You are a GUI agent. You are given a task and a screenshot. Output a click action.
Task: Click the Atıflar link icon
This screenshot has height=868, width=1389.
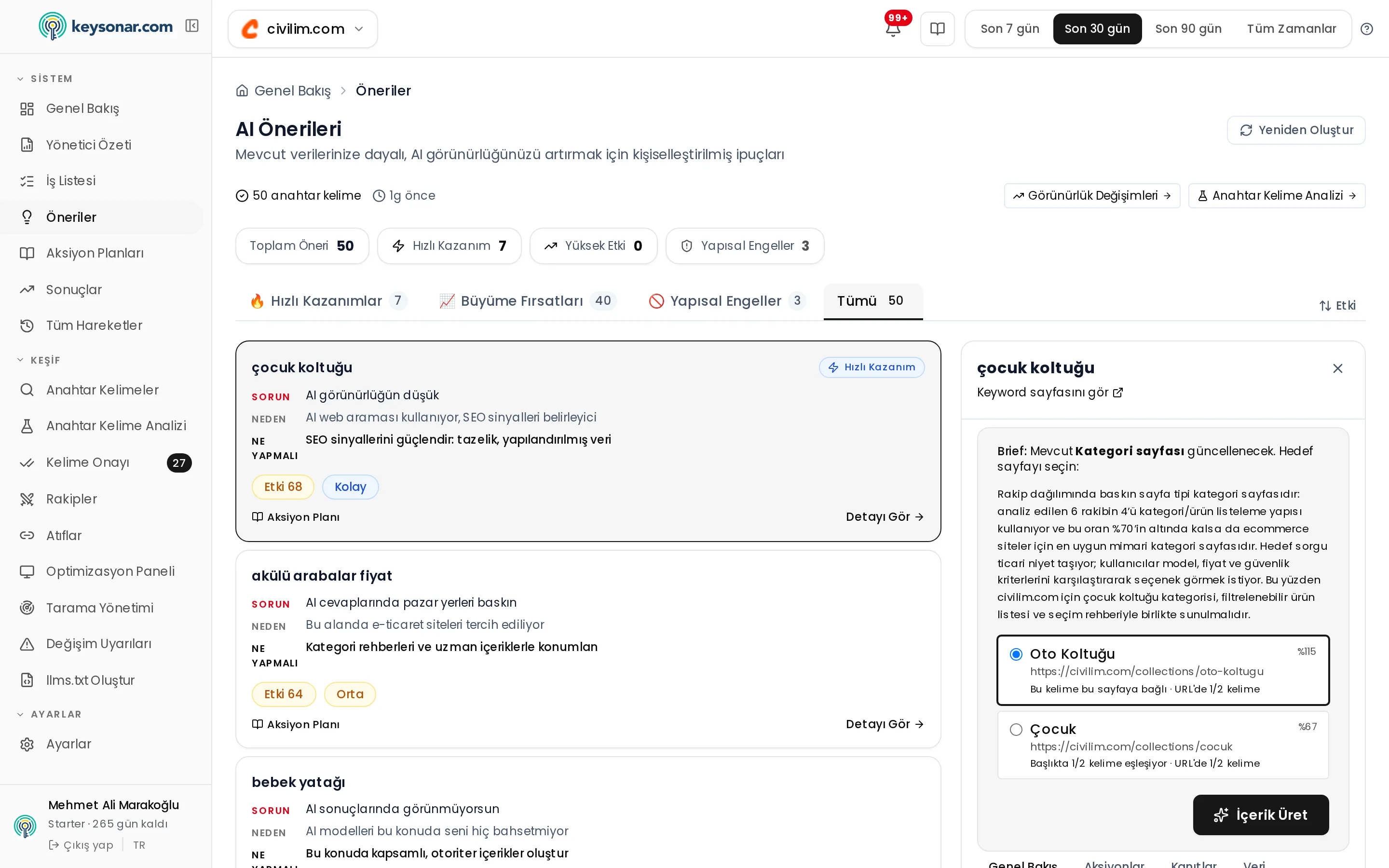[27, 535]
